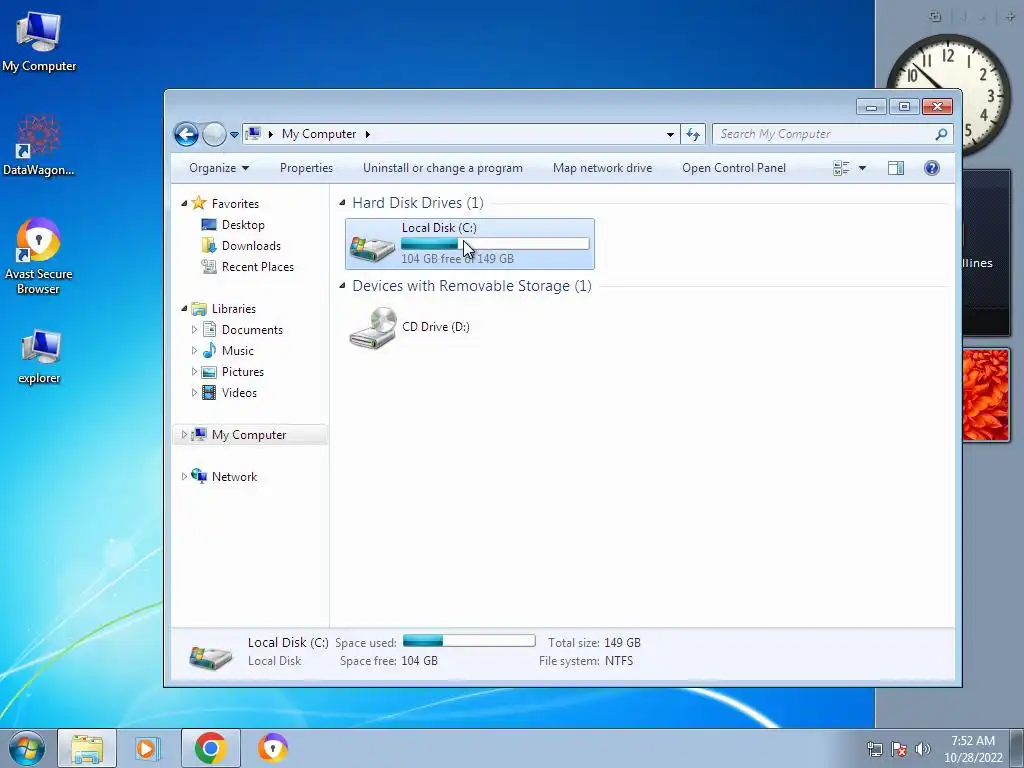This screenshot has height=768, width=1024.
Task: Select the Documents library
Action: 252,330
